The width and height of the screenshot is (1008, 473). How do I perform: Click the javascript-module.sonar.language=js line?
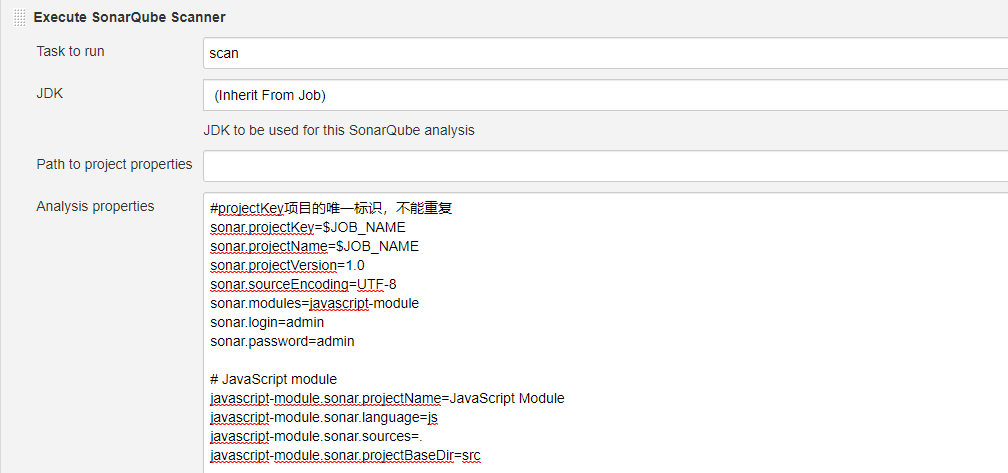tap(323, 417)
